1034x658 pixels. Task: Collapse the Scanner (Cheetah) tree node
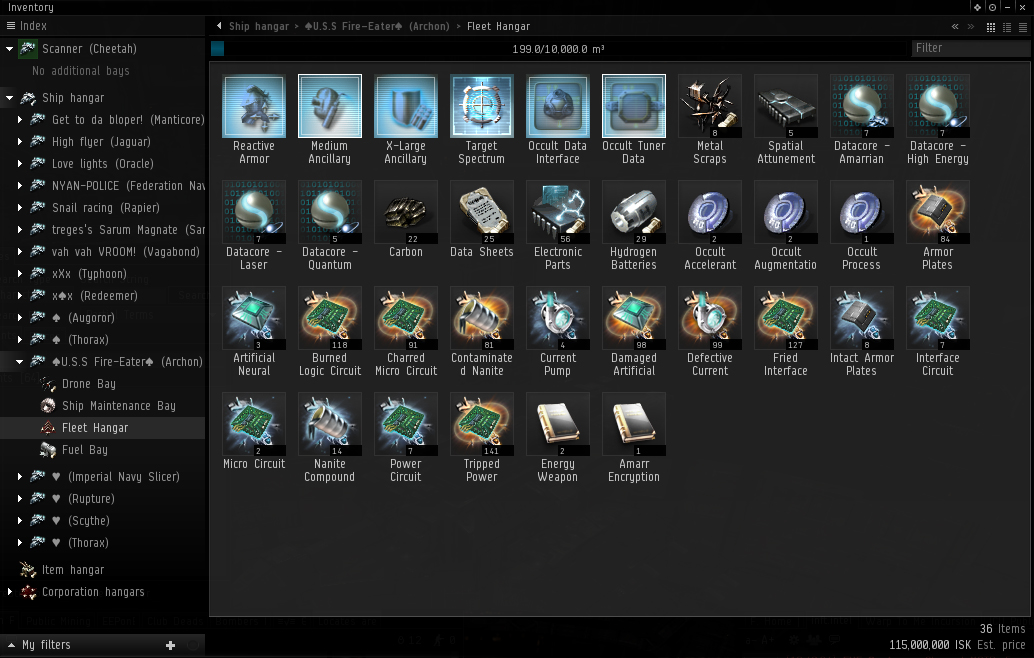click(9, 49)
